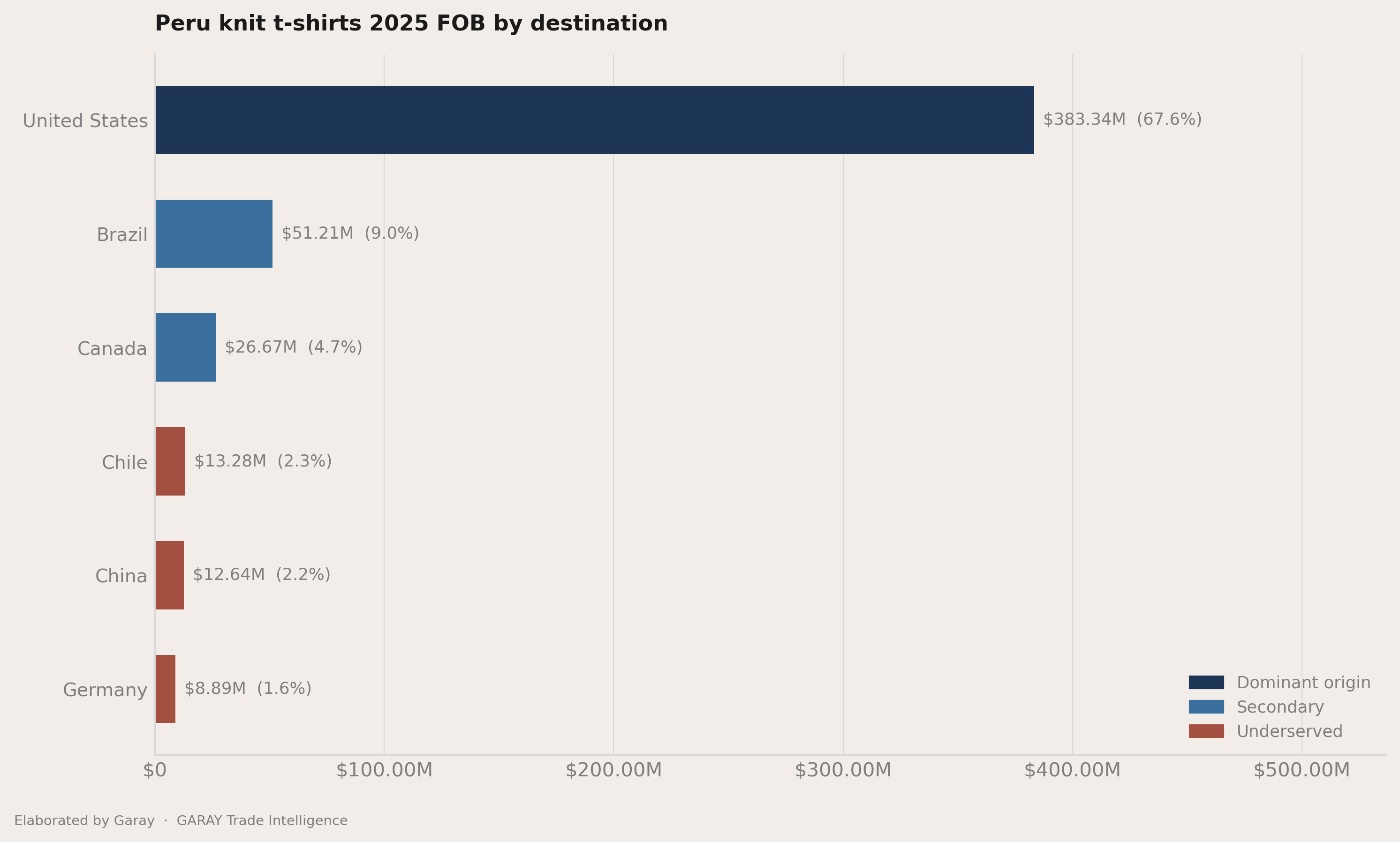Click the Secondary legend color swatch

1206,707
